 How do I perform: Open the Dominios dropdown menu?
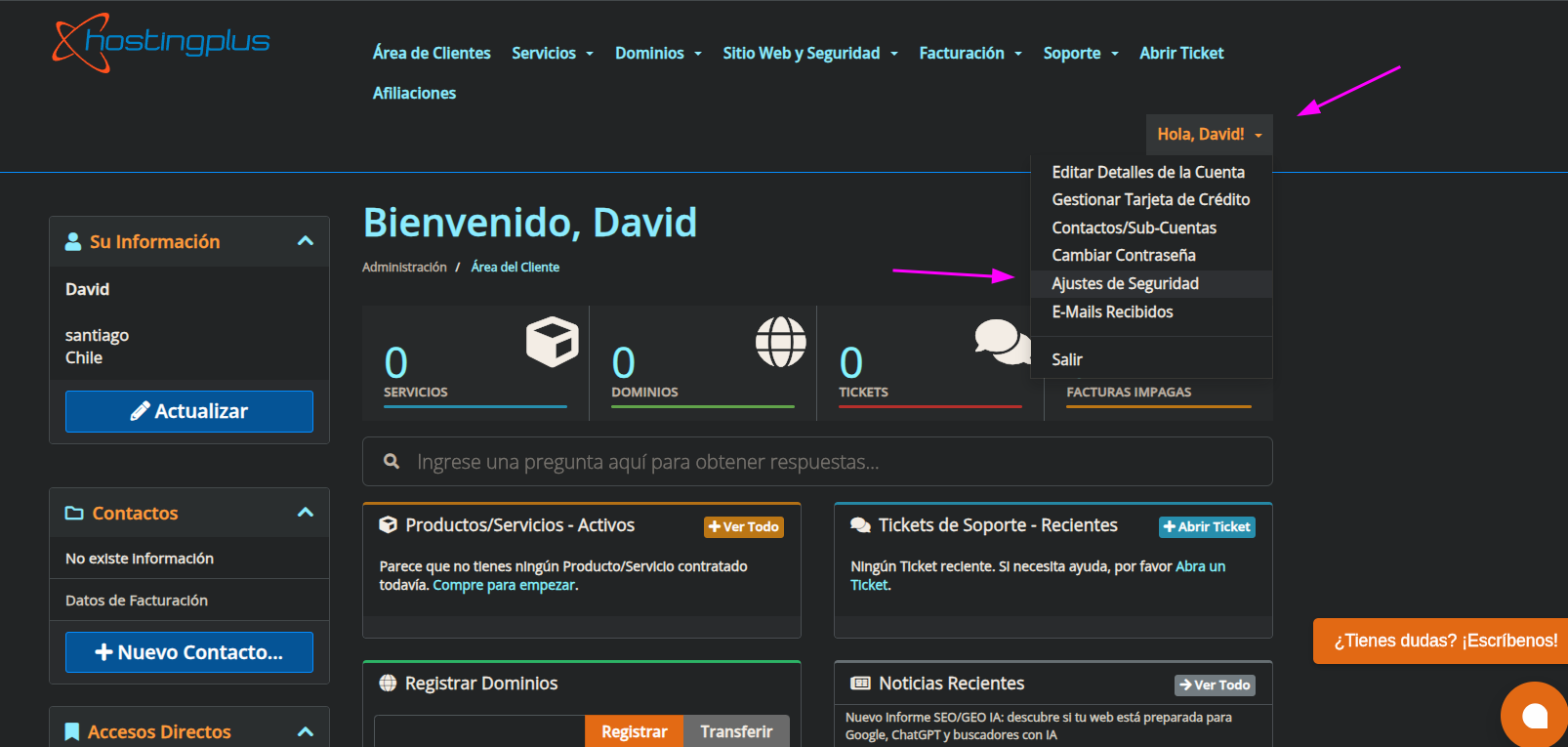pyautogui.click(x=658, y=53)
